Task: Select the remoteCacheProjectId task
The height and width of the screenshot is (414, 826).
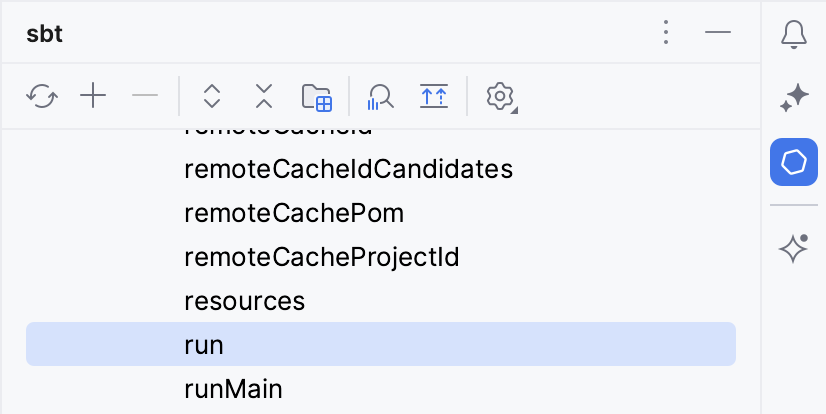Action: pyautogui.click(x=321, y=257)
